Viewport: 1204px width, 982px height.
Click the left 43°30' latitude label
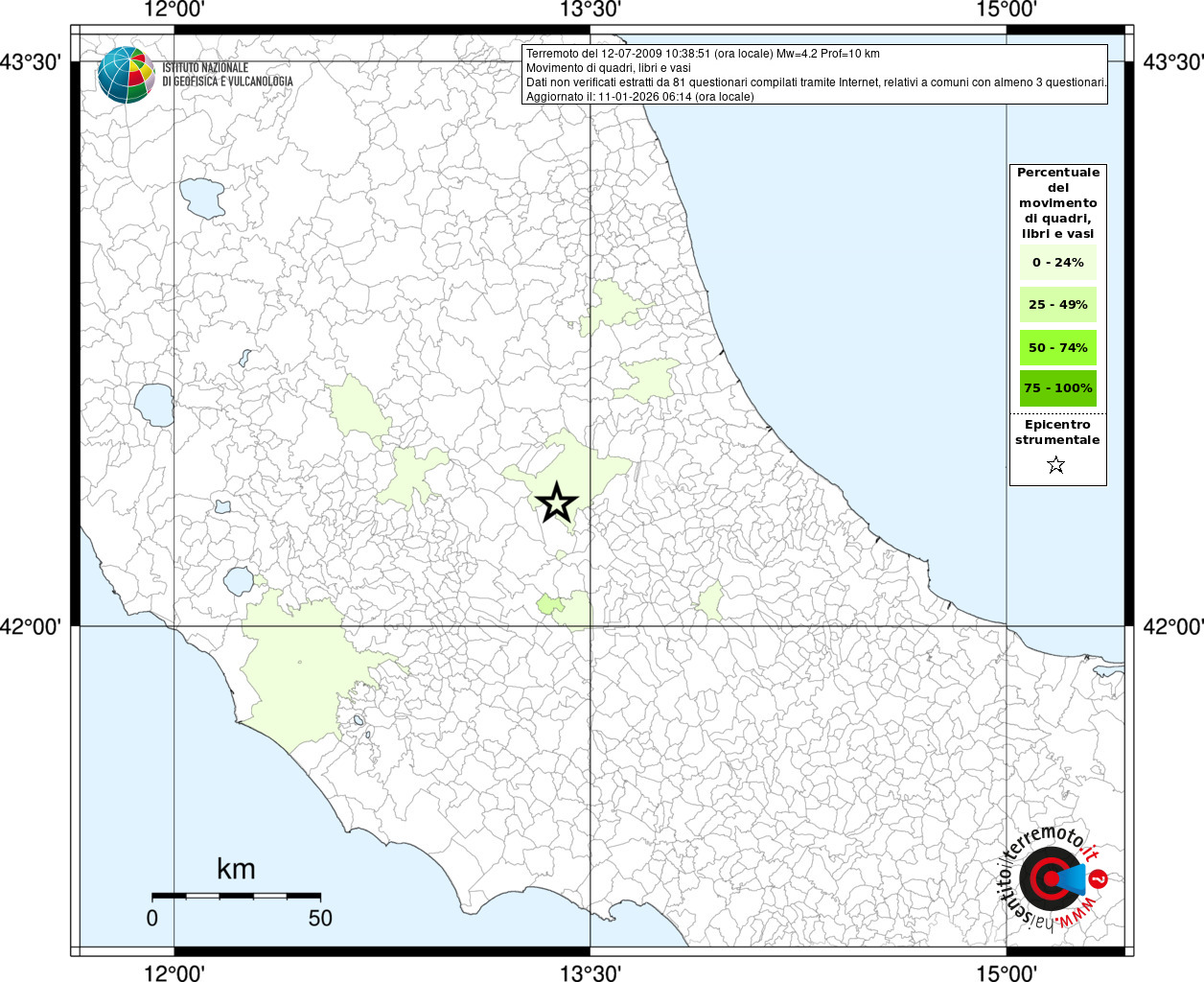tap(31, 62)
